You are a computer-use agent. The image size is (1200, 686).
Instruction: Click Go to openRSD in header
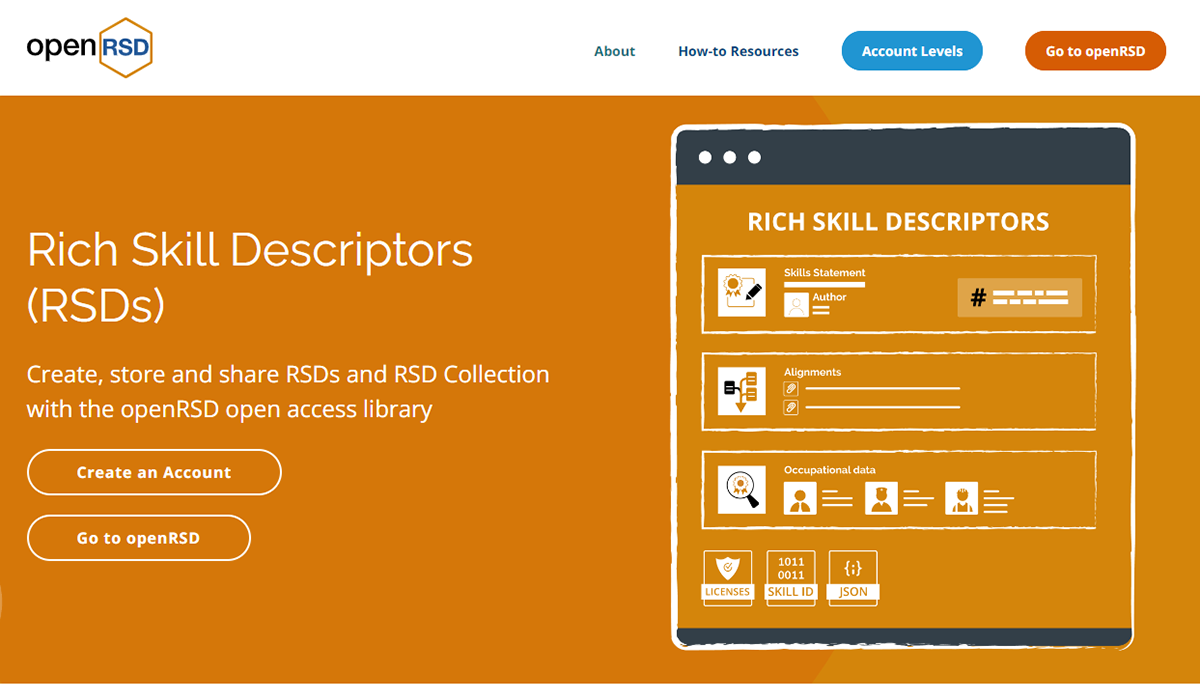pyautogui.click(x=1095, y=51)
